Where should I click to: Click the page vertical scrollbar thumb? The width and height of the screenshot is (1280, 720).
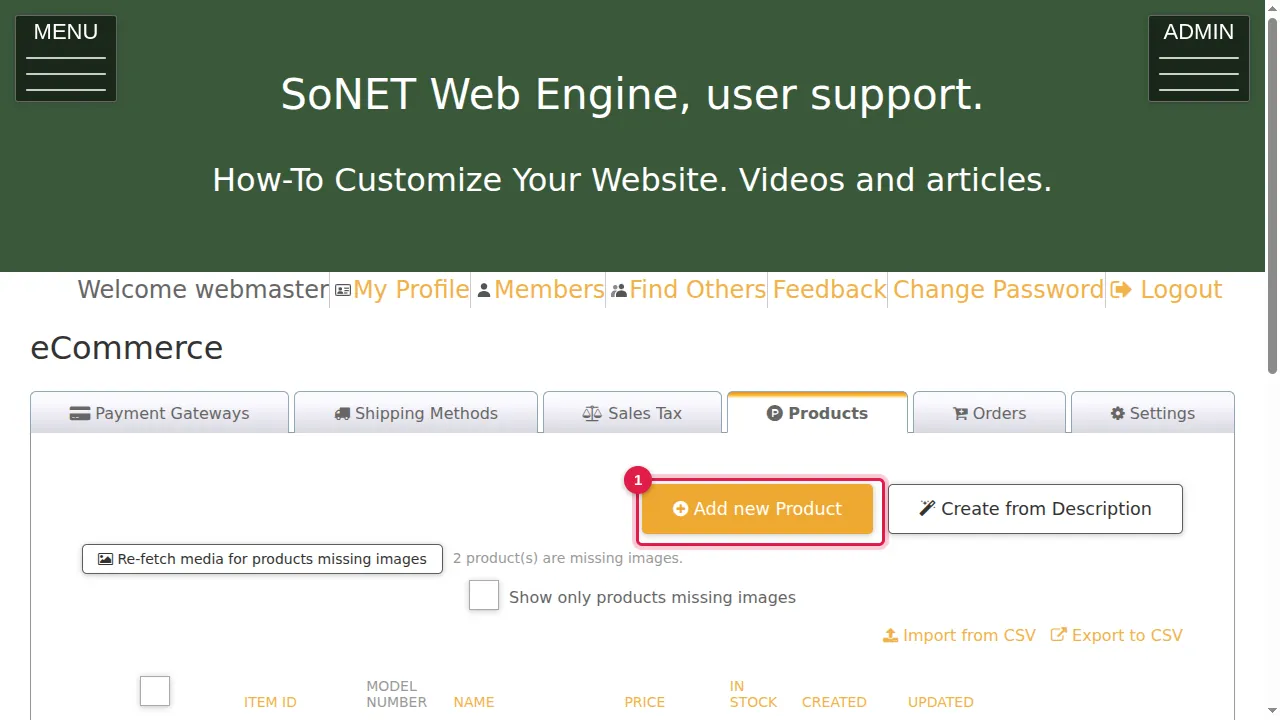tap(1272, 195)
